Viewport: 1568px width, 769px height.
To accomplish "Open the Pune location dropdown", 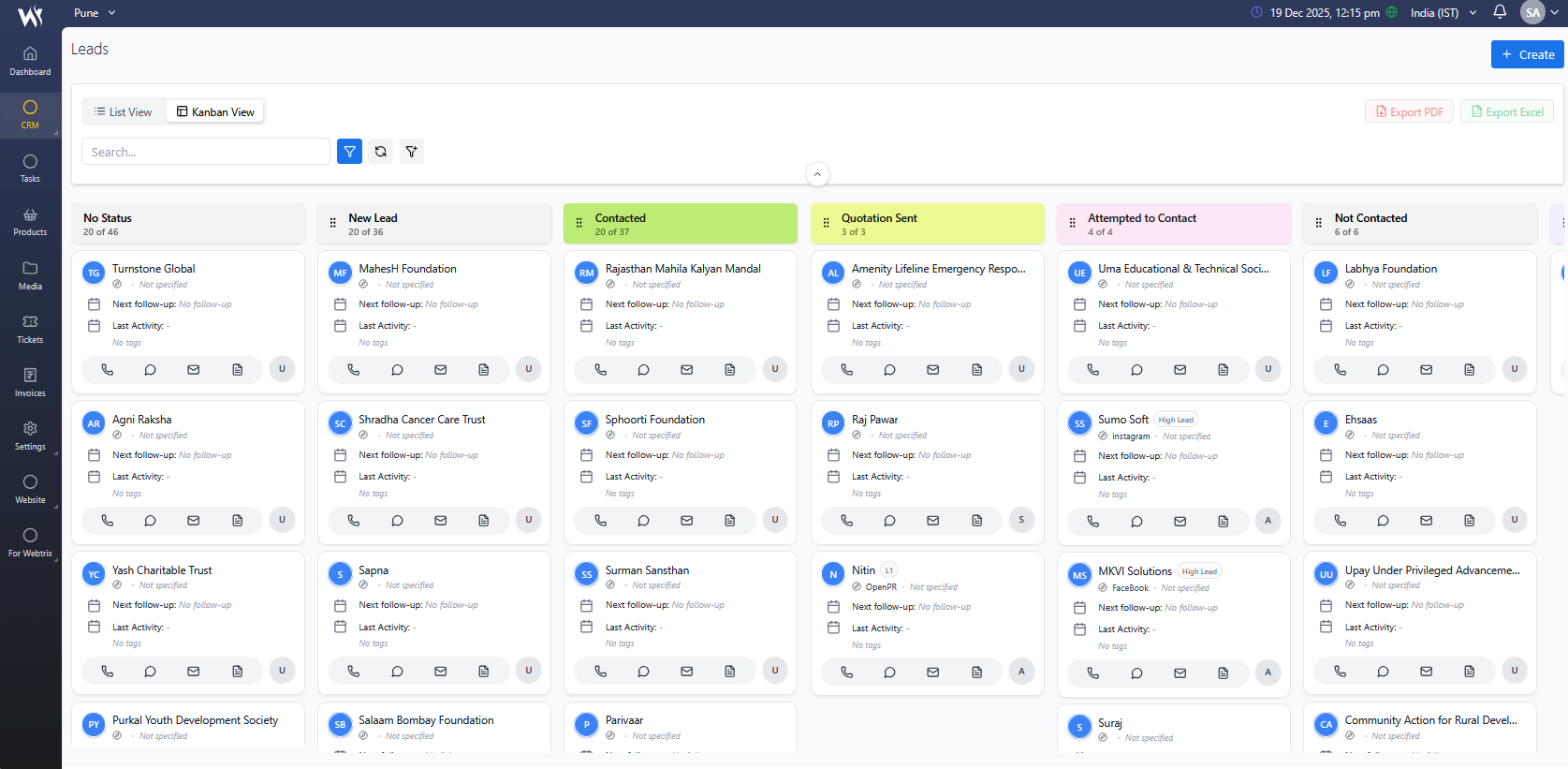I will [95, 13].
